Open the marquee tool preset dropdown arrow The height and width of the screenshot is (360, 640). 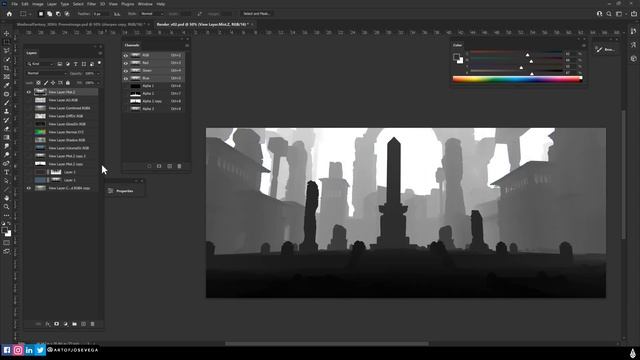(x=30, y=14)
